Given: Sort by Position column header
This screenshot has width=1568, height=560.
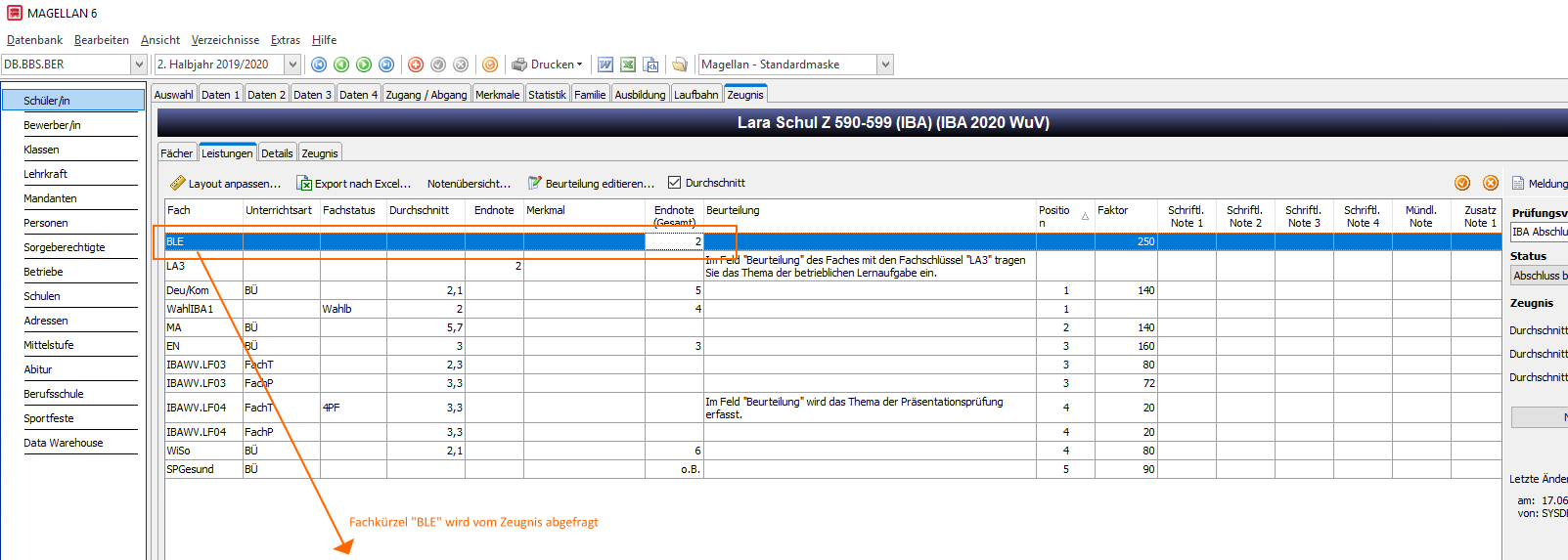Looking at the screenshot, I should click(1064, 216).
